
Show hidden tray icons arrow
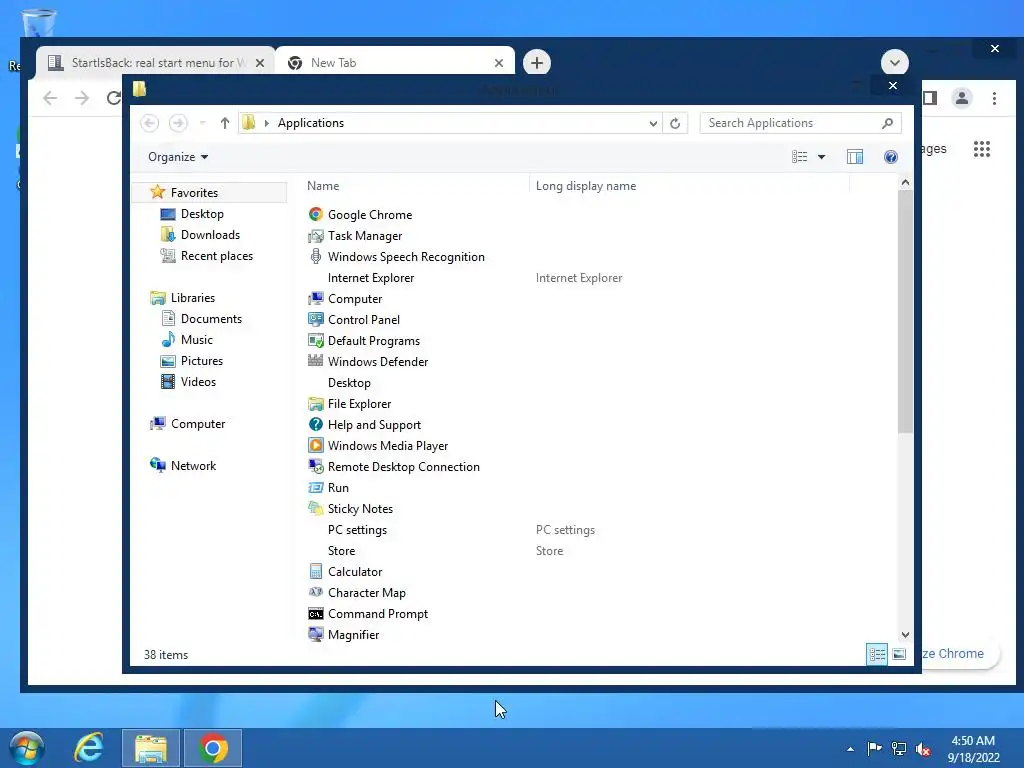pos(850,749)
